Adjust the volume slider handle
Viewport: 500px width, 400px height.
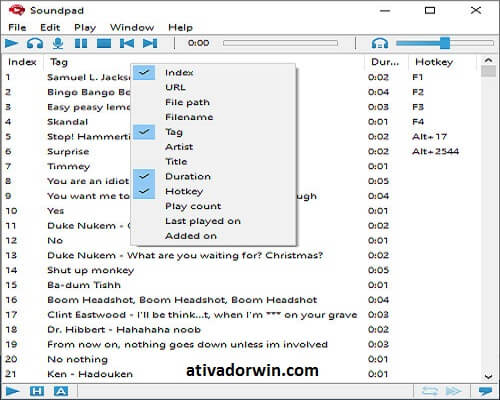[x=445, y=43]
